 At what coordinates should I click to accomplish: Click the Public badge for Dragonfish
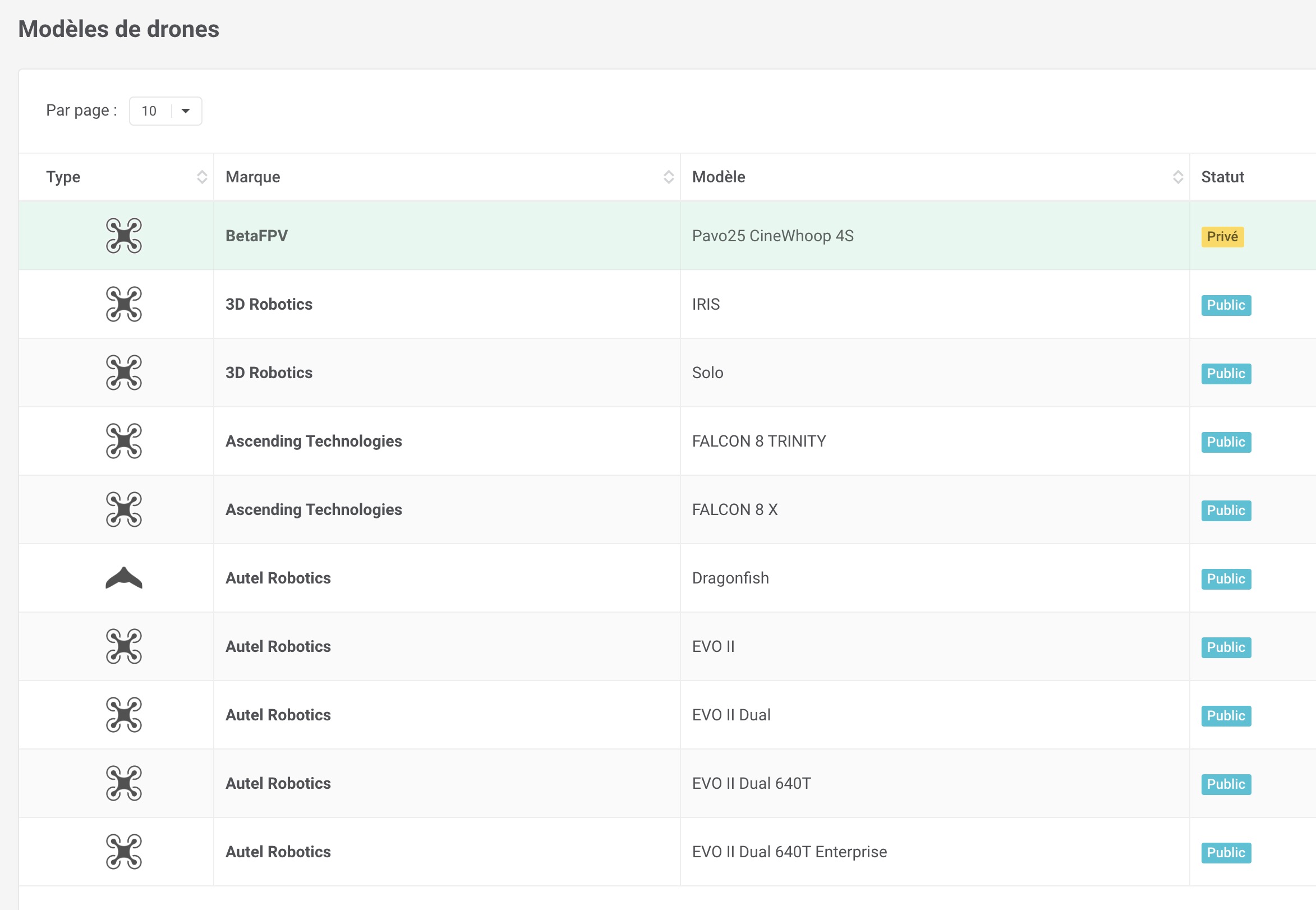tap(1225, 579)
